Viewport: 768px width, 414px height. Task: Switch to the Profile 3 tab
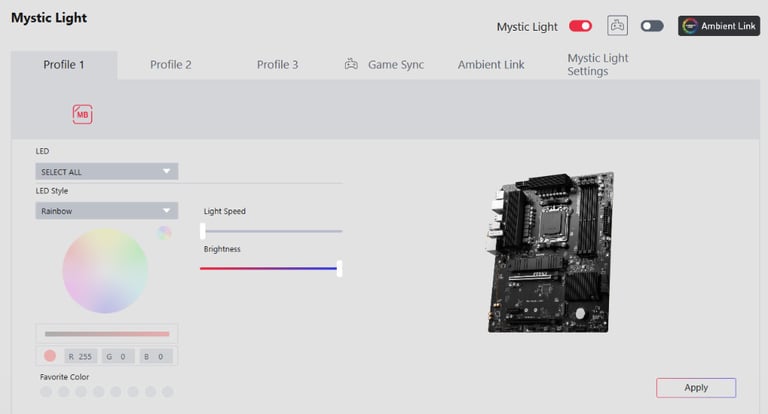[277, 65]
